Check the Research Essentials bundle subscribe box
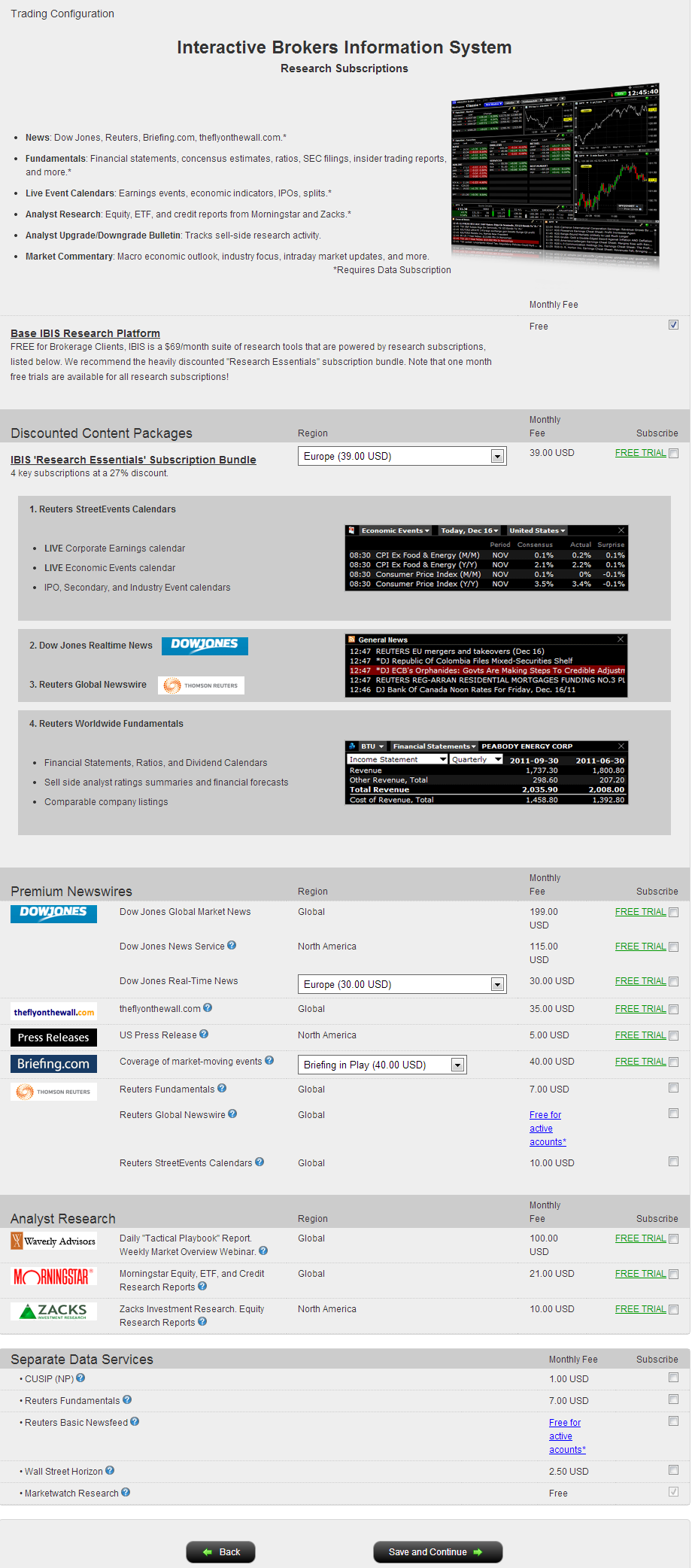692x1568 pixels. pyautogui.click(x=674, y=454)
